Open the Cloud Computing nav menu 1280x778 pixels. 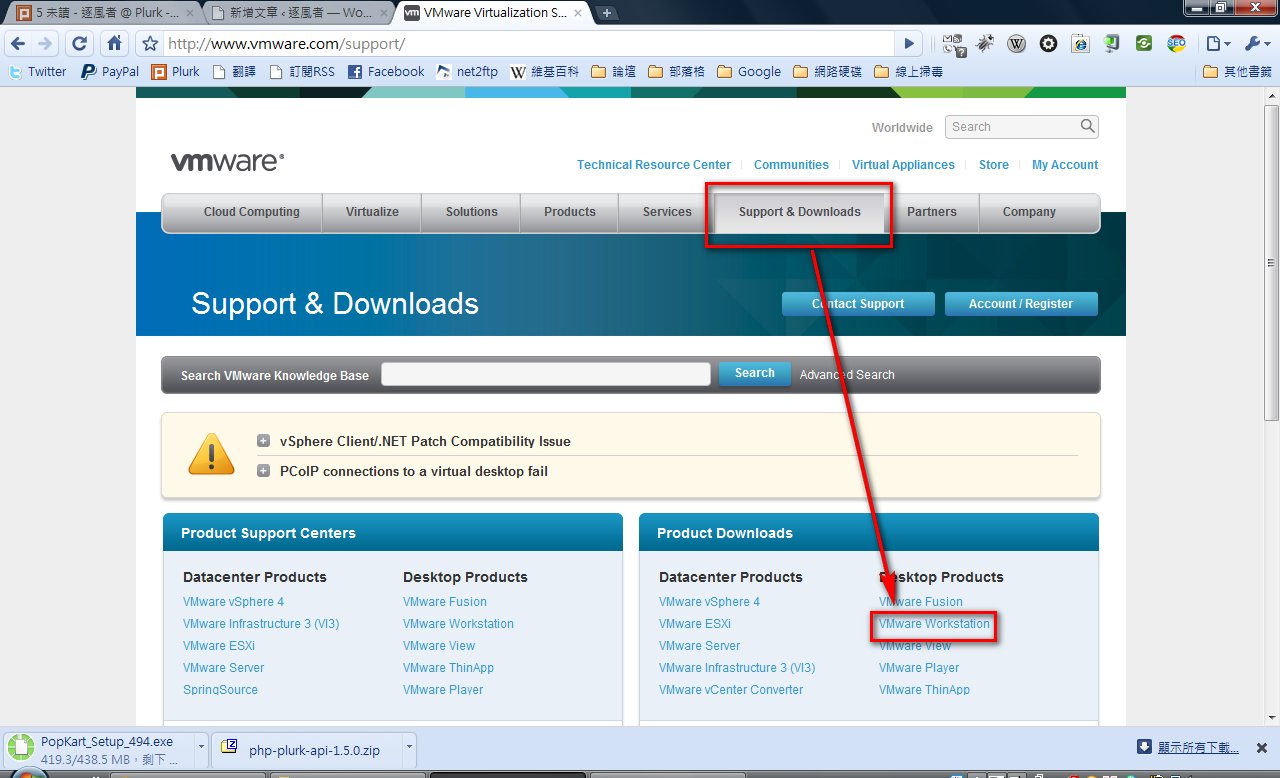(x=252, y=212)
